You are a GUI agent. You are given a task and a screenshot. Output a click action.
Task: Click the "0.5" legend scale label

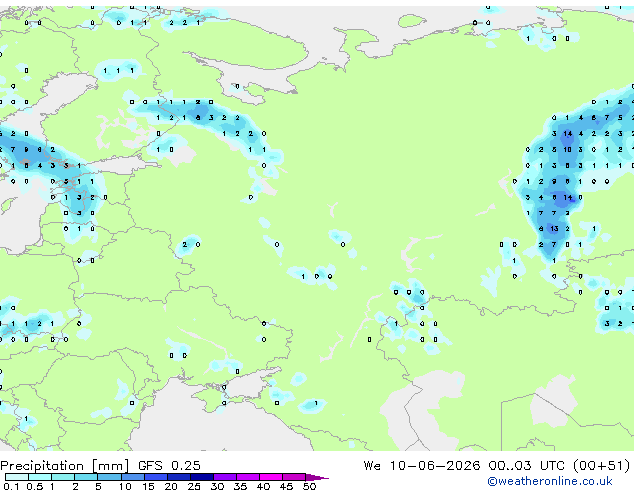pyautogui.click(x=35, y=486)
